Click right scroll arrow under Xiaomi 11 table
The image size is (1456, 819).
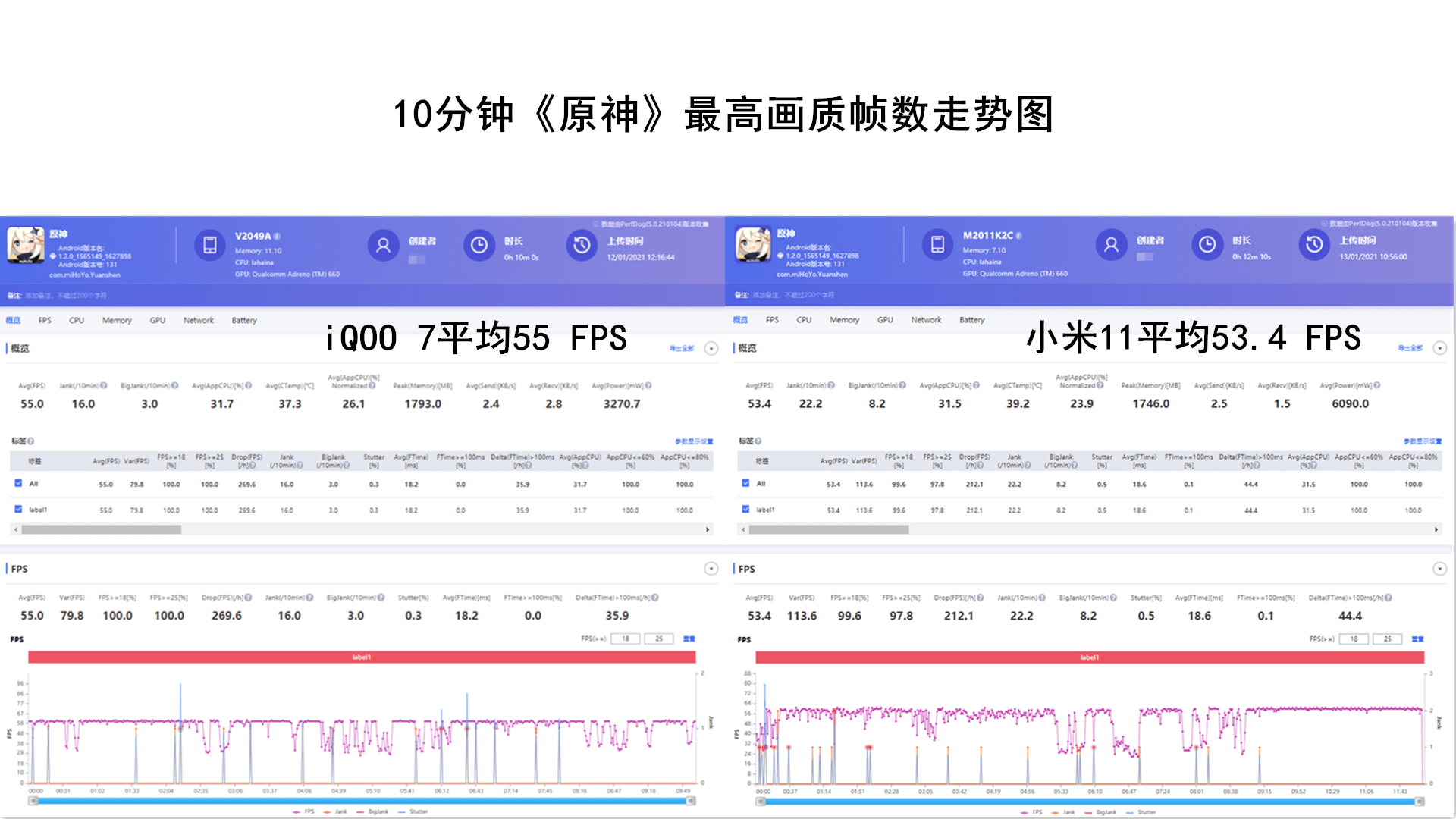(x=1436, y=529)
